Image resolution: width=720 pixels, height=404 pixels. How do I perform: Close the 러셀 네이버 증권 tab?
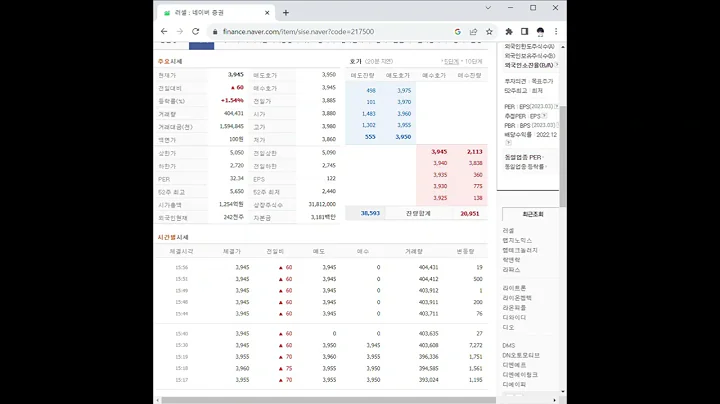pyautogui.click(x=267, y=13)
